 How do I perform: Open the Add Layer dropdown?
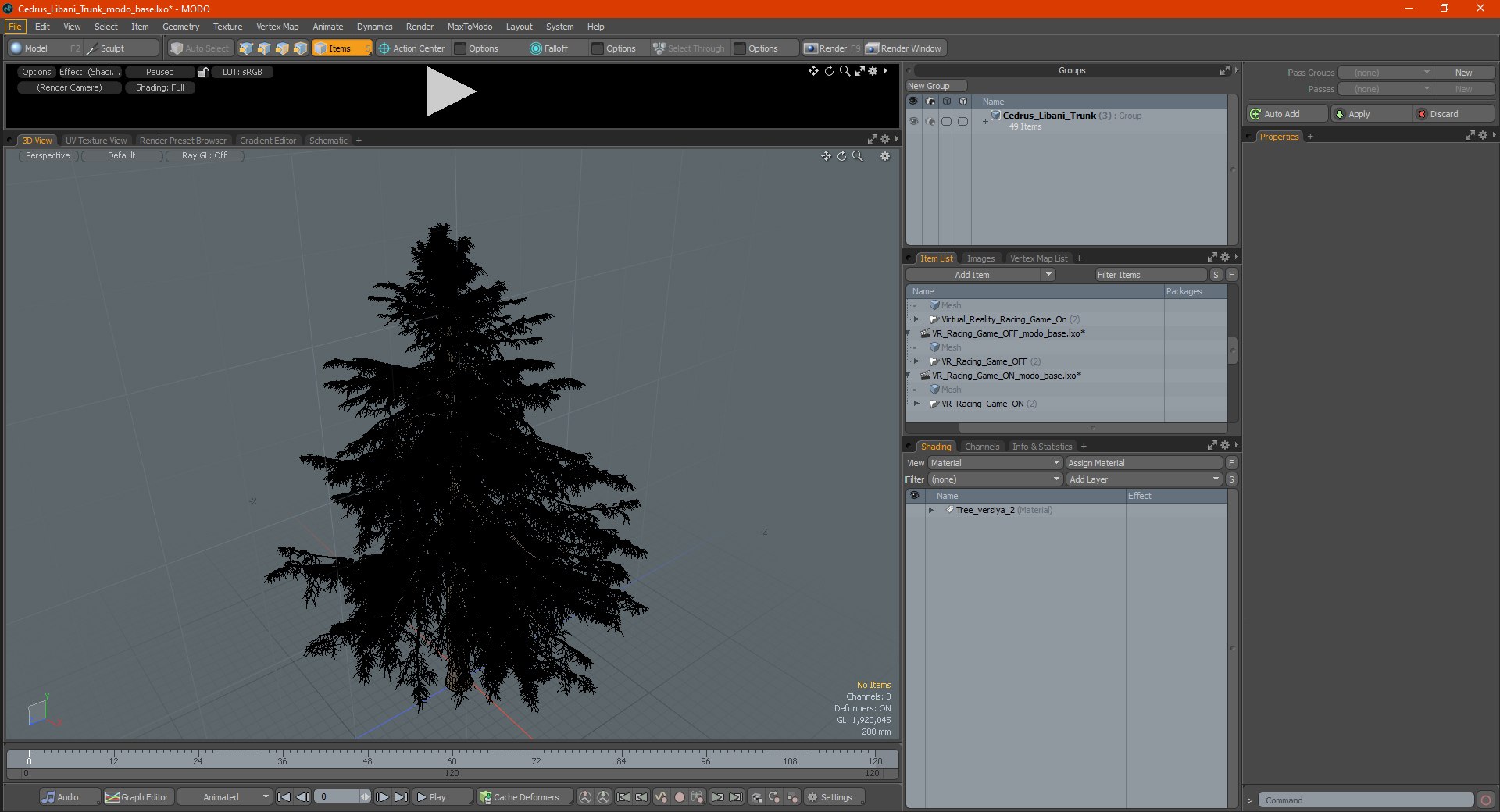1144,479
